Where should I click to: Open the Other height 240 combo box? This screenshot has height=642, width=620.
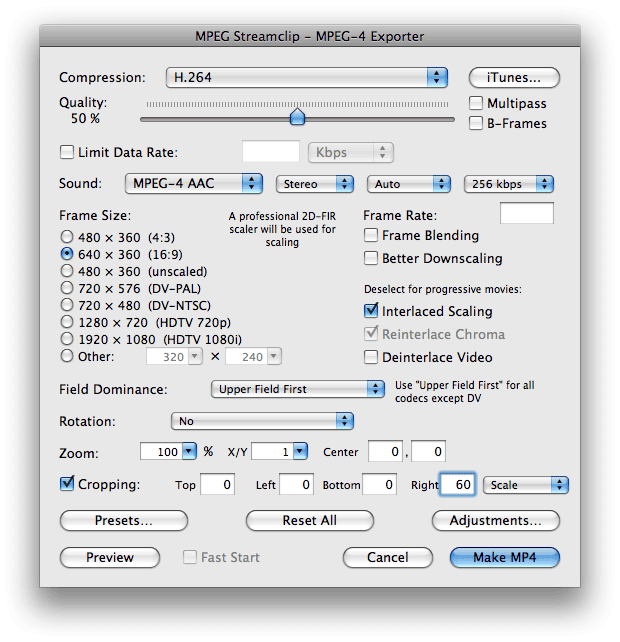click(x=253, y=357)
